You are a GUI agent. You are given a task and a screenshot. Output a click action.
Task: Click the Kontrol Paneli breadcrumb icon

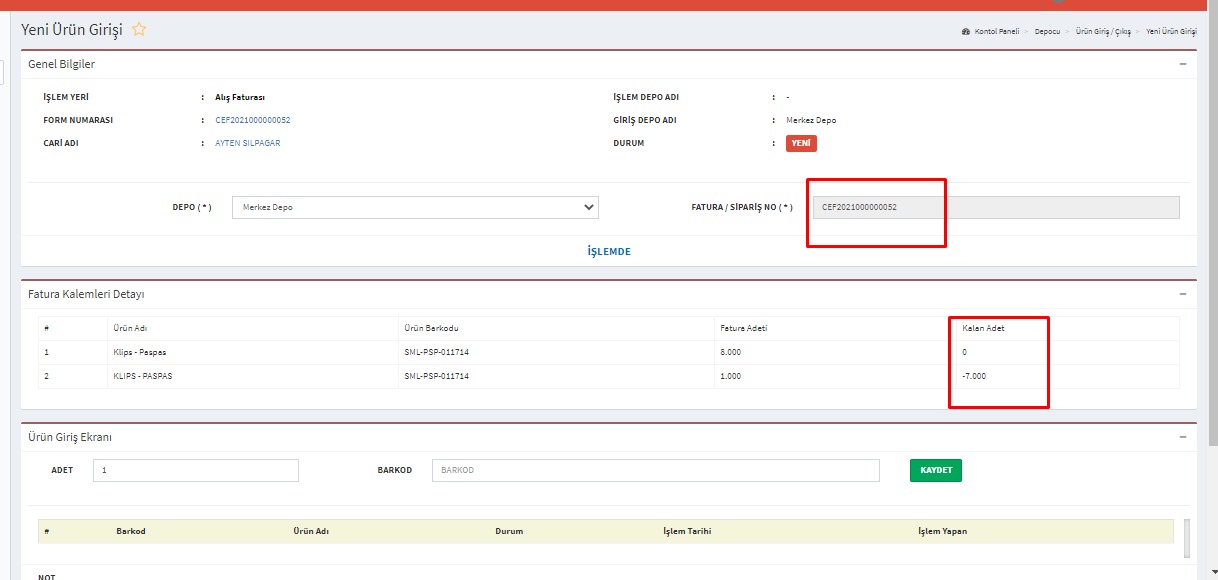click(x=965, y=32)
